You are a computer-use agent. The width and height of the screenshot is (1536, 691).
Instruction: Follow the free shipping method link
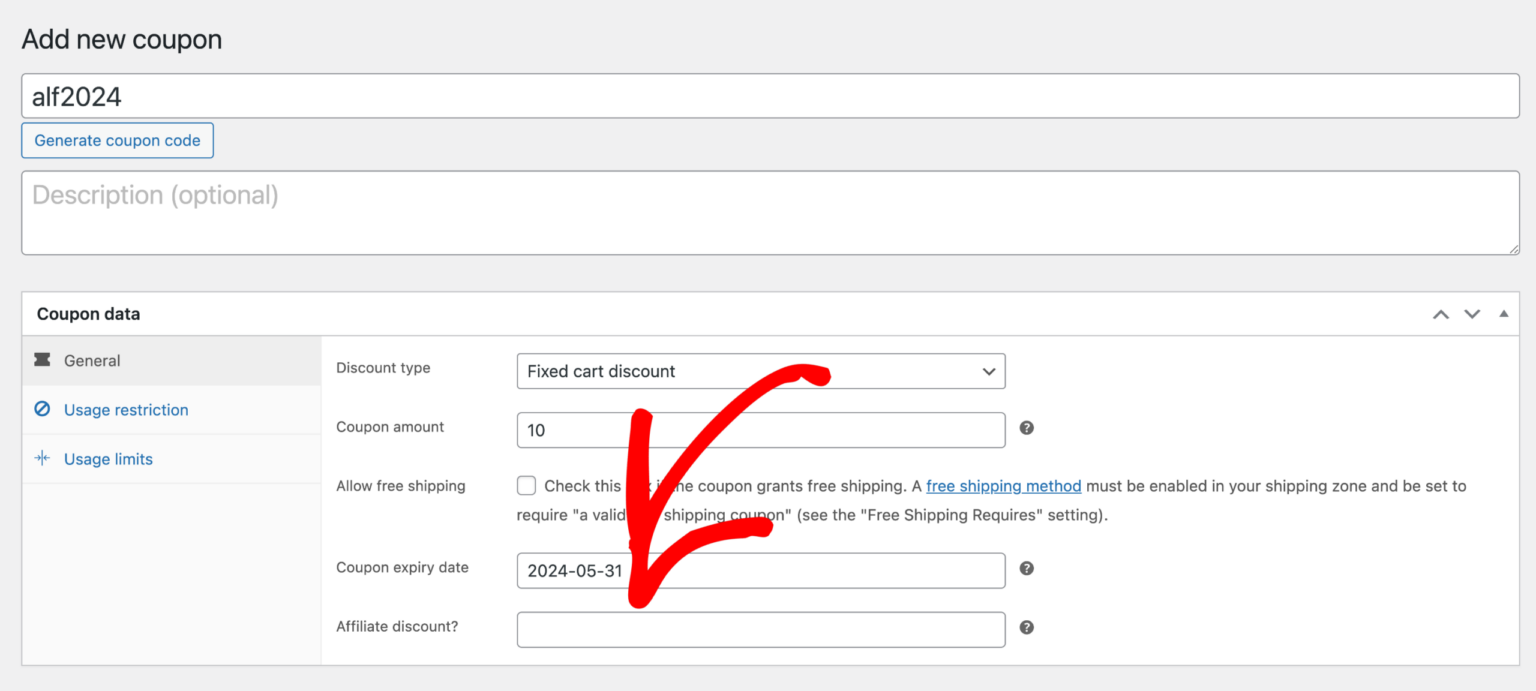[1003, 486]
